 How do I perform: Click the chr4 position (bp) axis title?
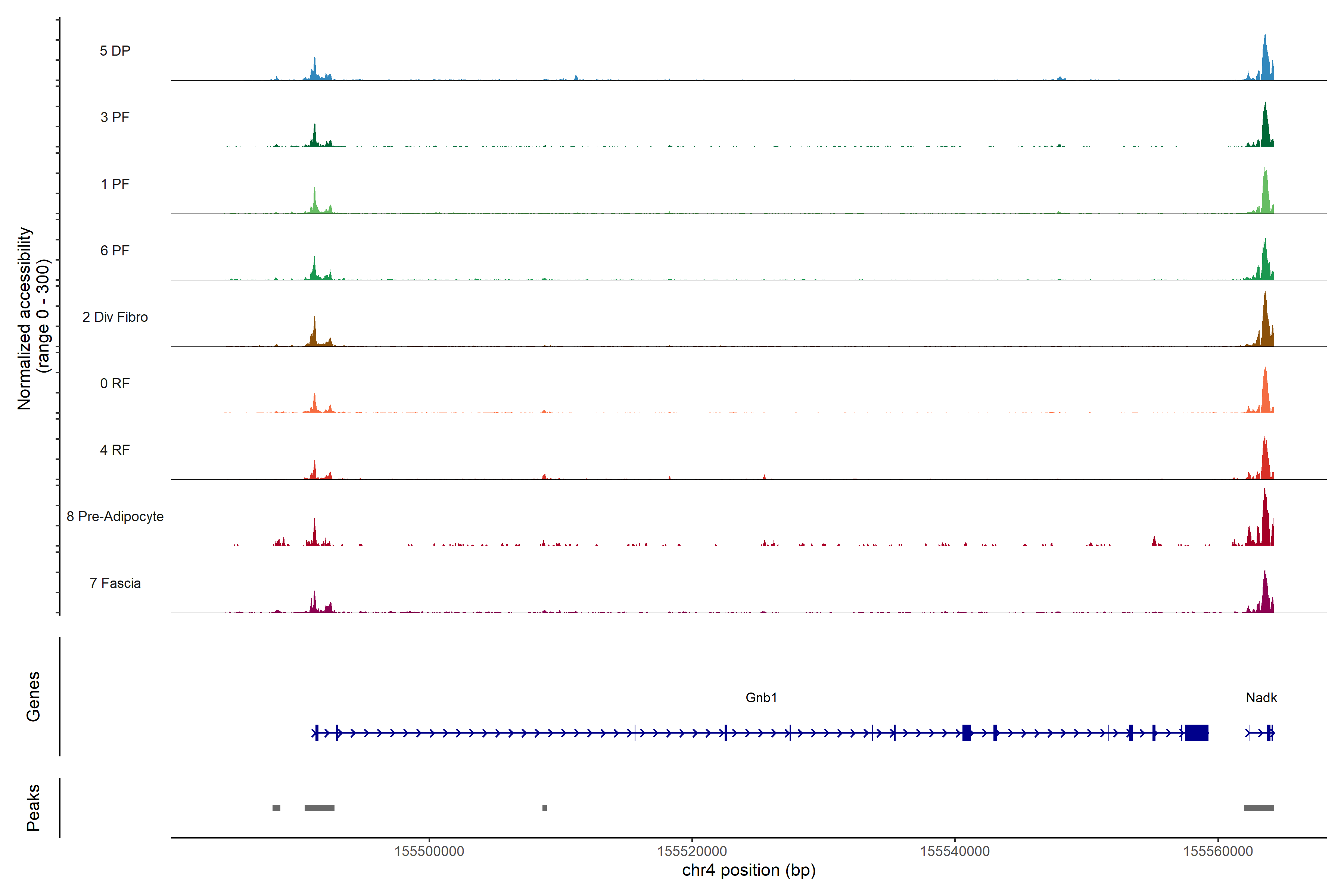pos(749,870)
